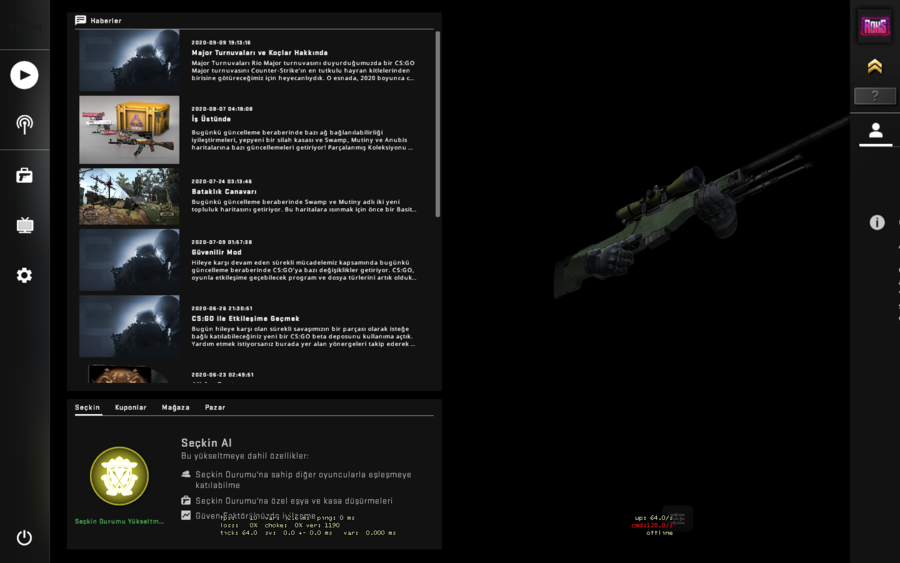Click the yellow rank chevron icon
Screen dimensions: 900x563
click(875, 67)
